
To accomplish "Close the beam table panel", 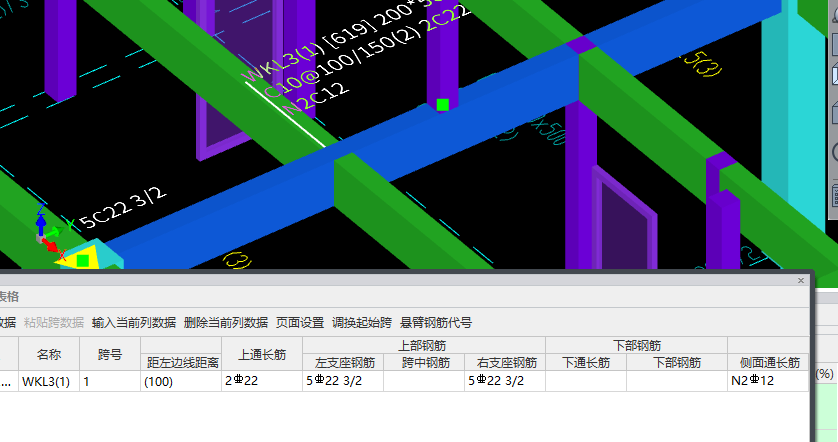I will coord(801,281).
